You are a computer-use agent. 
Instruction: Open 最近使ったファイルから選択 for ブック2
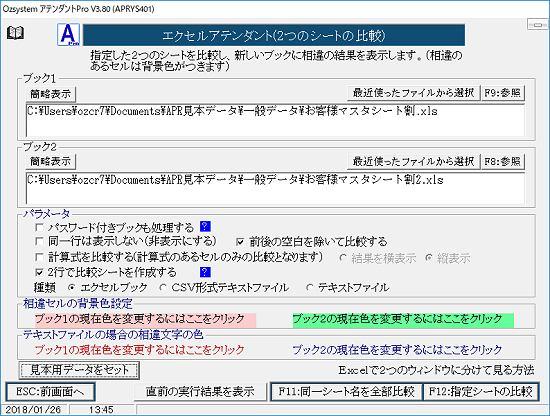click(413, 161)
